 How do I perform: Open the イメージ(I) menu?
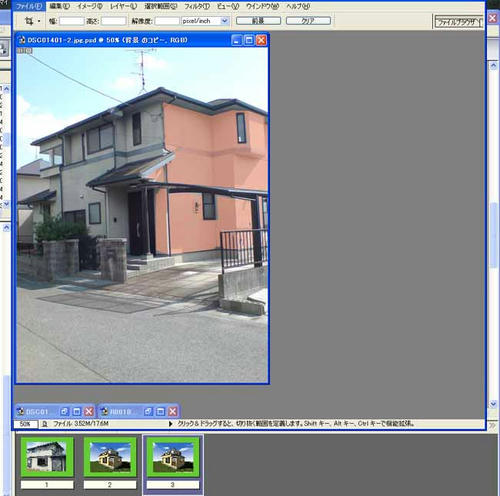(x=90, y=6)
